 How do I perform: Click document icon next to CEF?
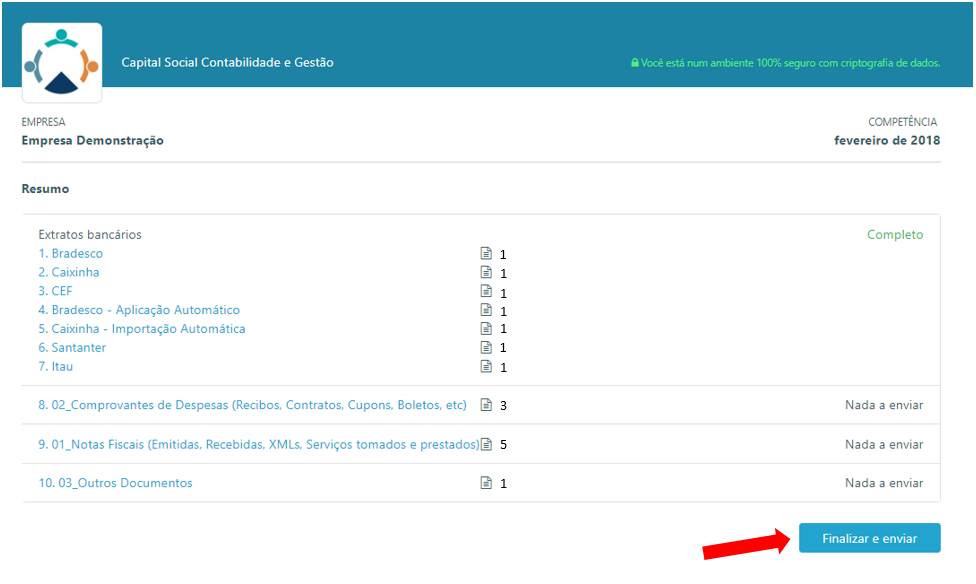point(486,291)
